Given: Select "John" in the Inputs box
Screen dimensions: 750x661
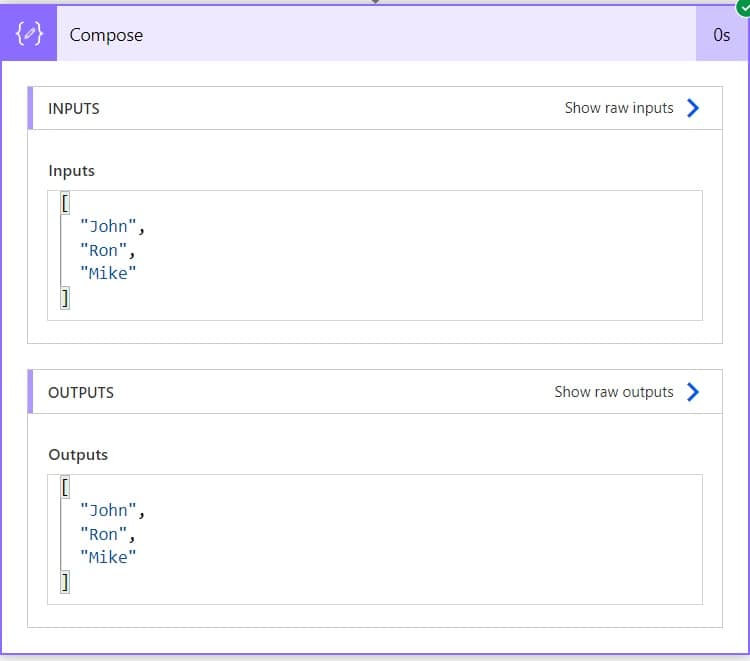Looking at the screenshot, I should (108, 226).
